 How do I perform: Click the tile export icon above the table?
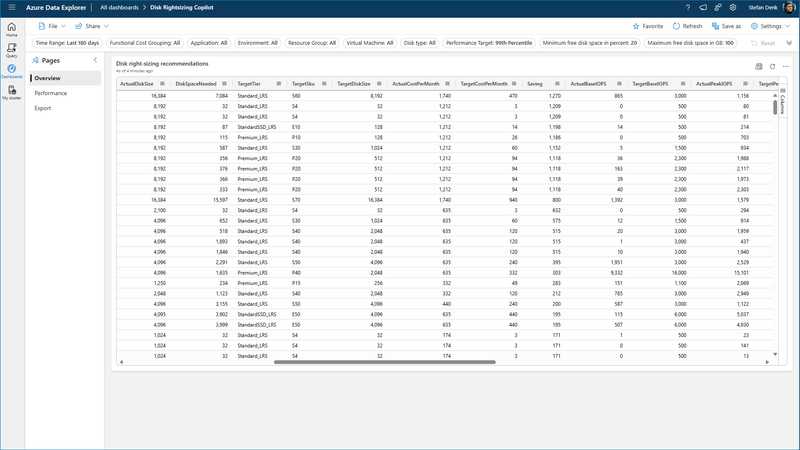click(x=759, y=66)
